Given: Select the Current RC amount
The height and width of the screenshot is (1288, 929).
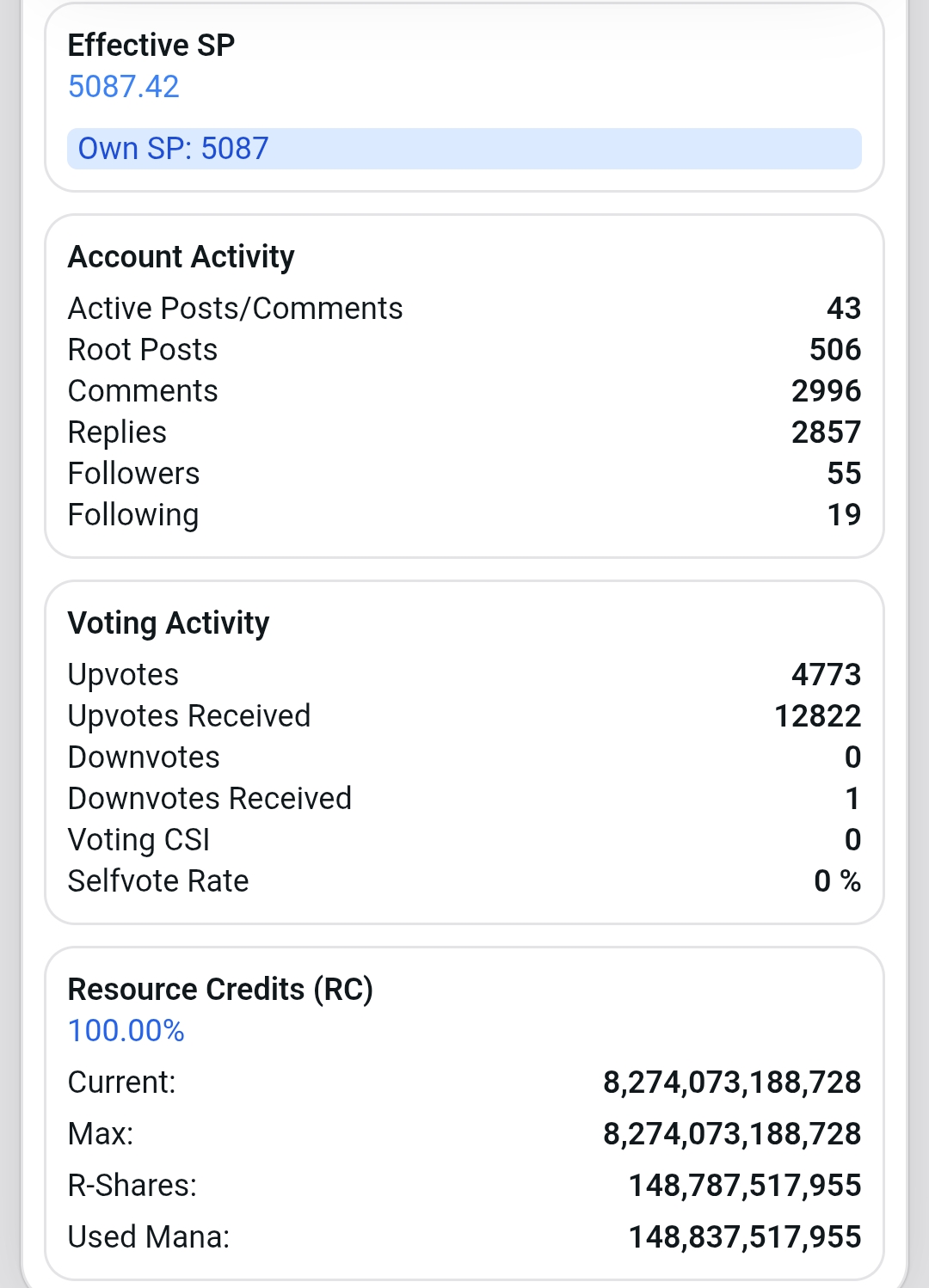Looking at the screenshot, I should click(x=732, y=1083).
